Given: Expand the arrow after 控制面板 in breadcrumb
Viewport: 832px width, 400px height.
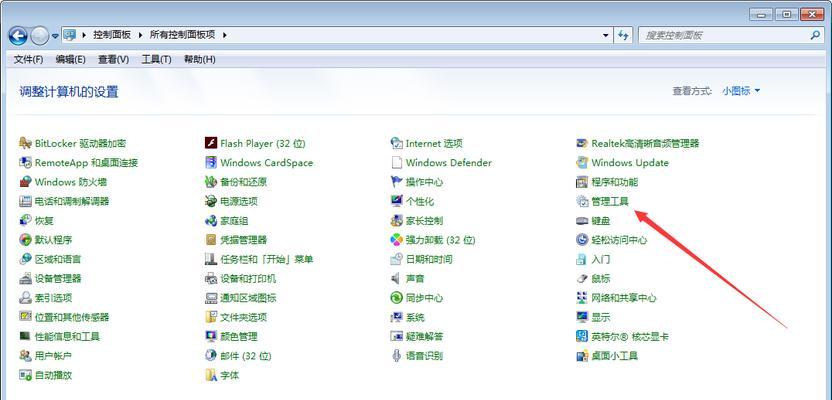Looking at the screenshot, I should pyautogui.click(x=140, y=35).
